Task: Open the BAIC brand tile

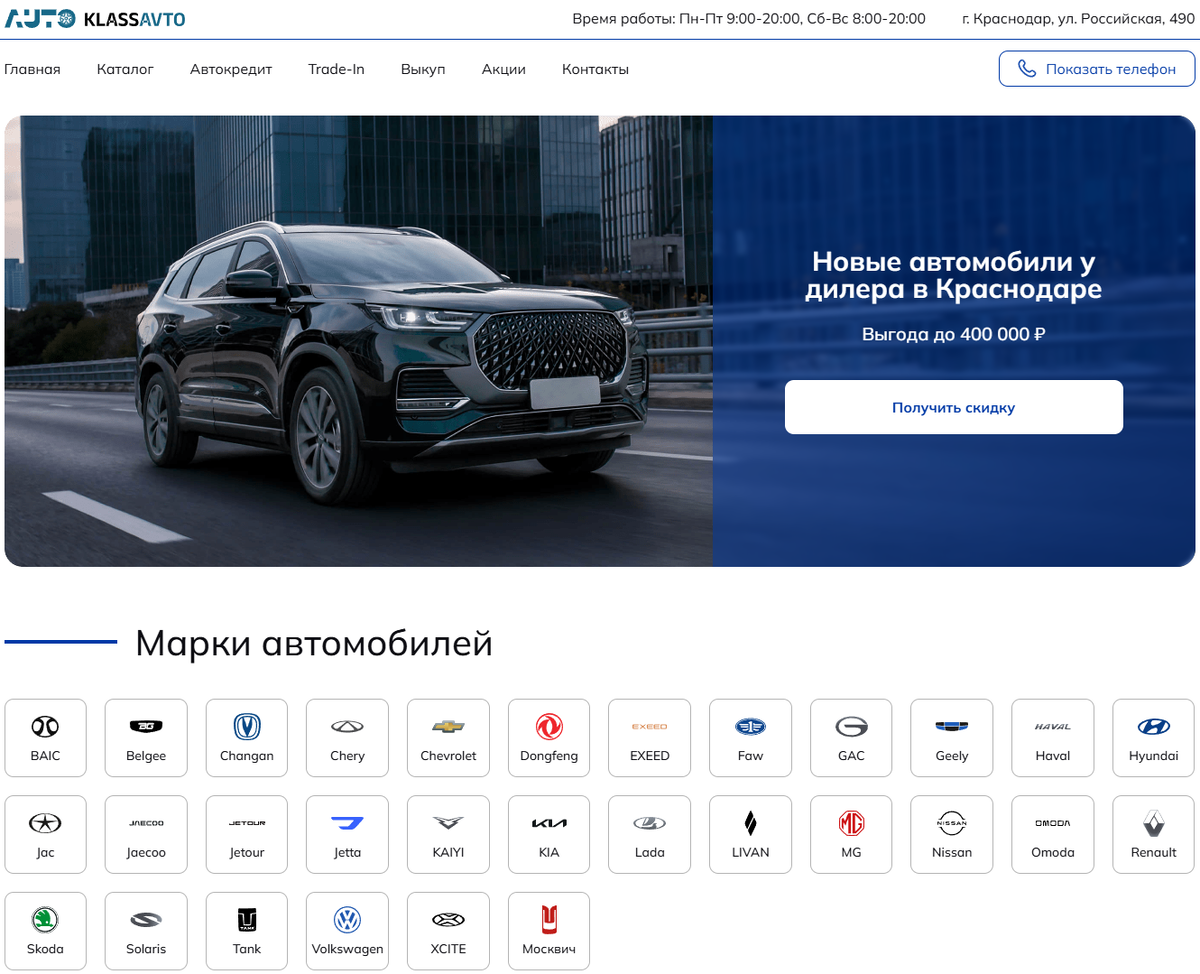Action: [x=45, y=738]
